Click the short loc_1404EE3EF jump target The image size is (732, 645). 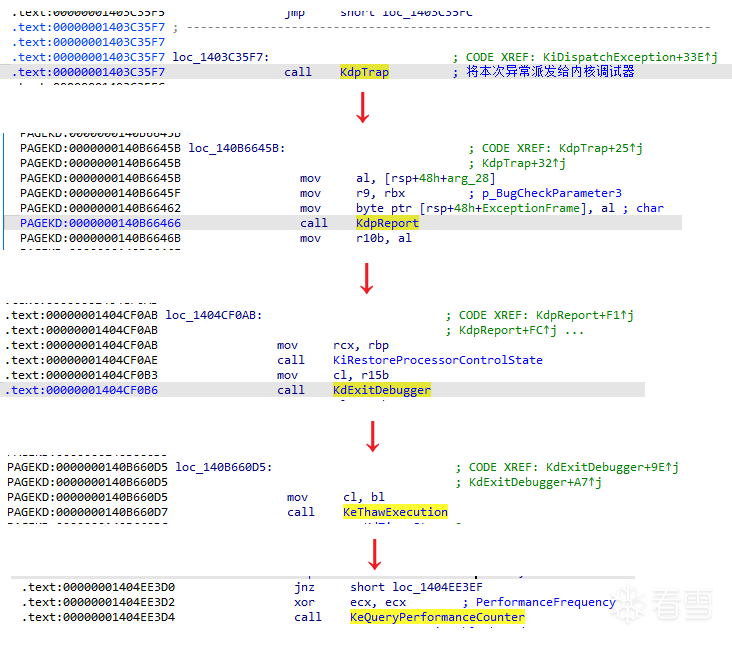[x=416, y=587]
